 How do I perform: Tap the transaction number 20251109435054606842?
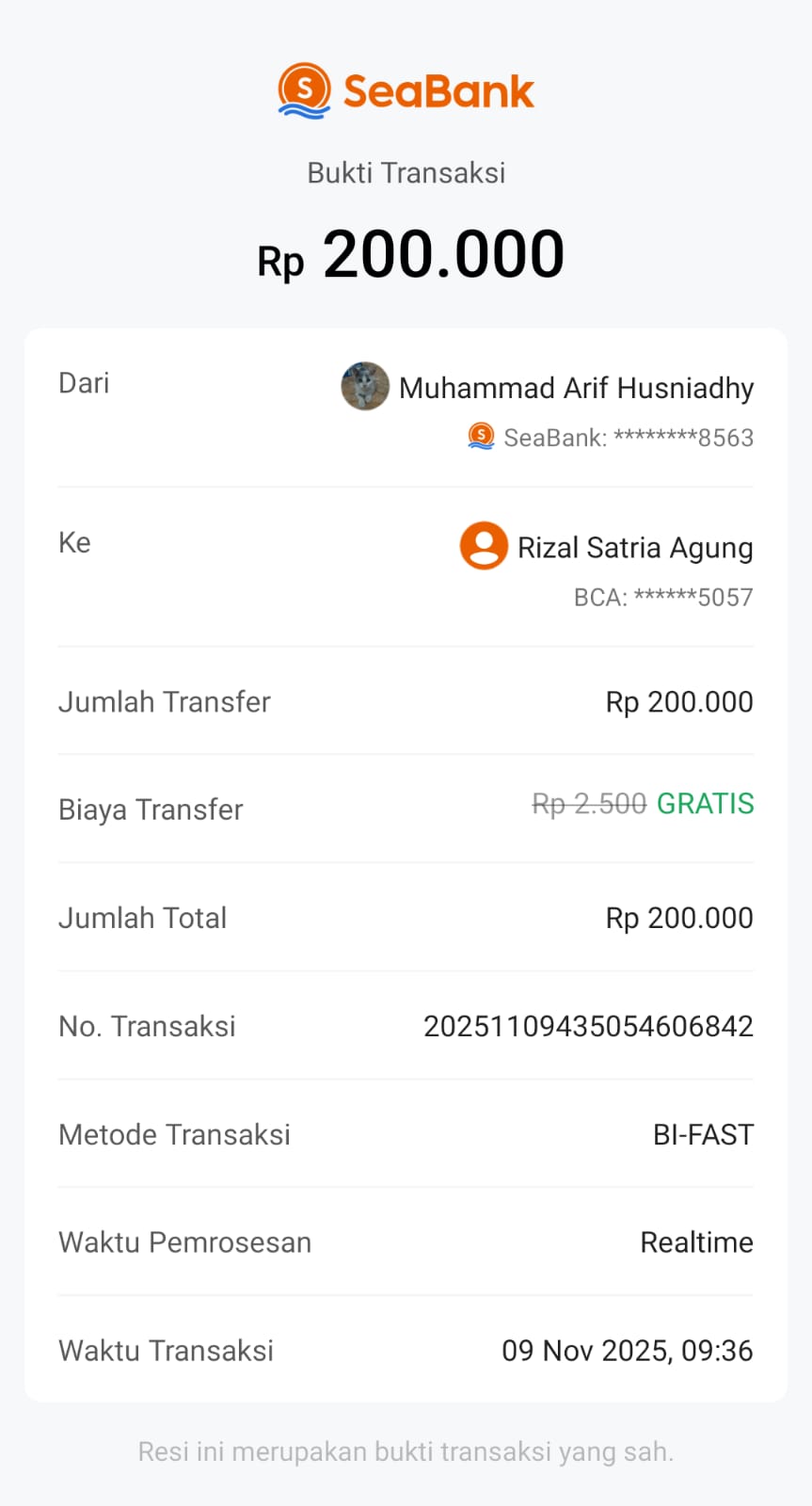[588, 1026]
